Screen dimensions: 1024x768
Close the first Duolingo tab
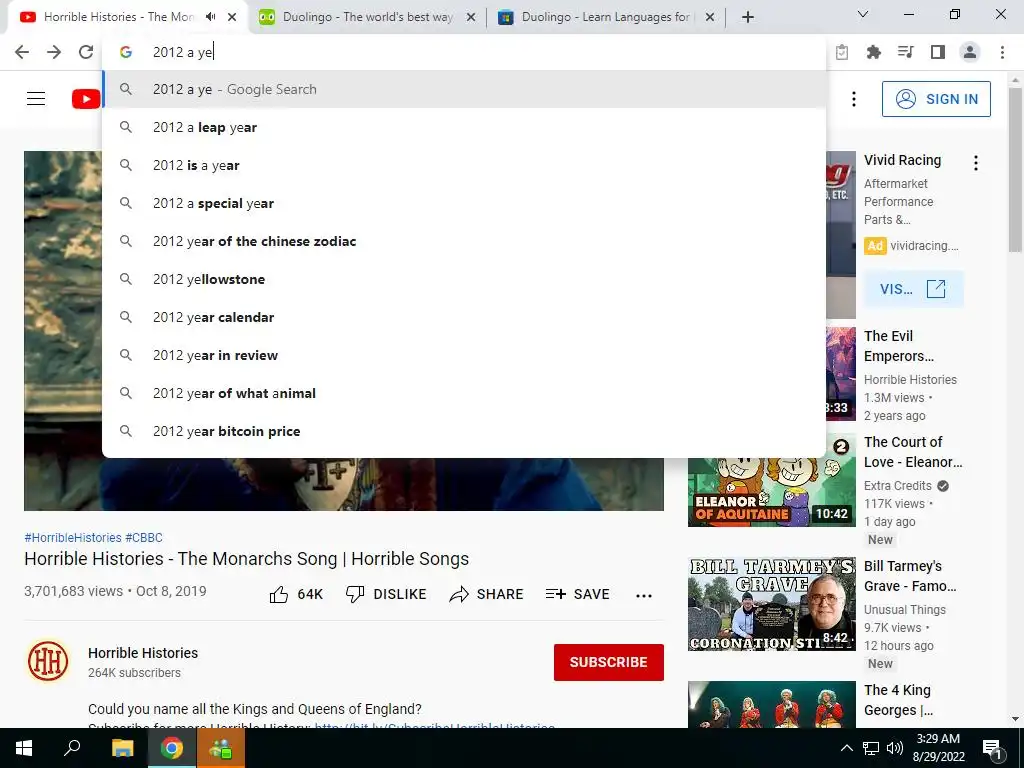point(471,17)
